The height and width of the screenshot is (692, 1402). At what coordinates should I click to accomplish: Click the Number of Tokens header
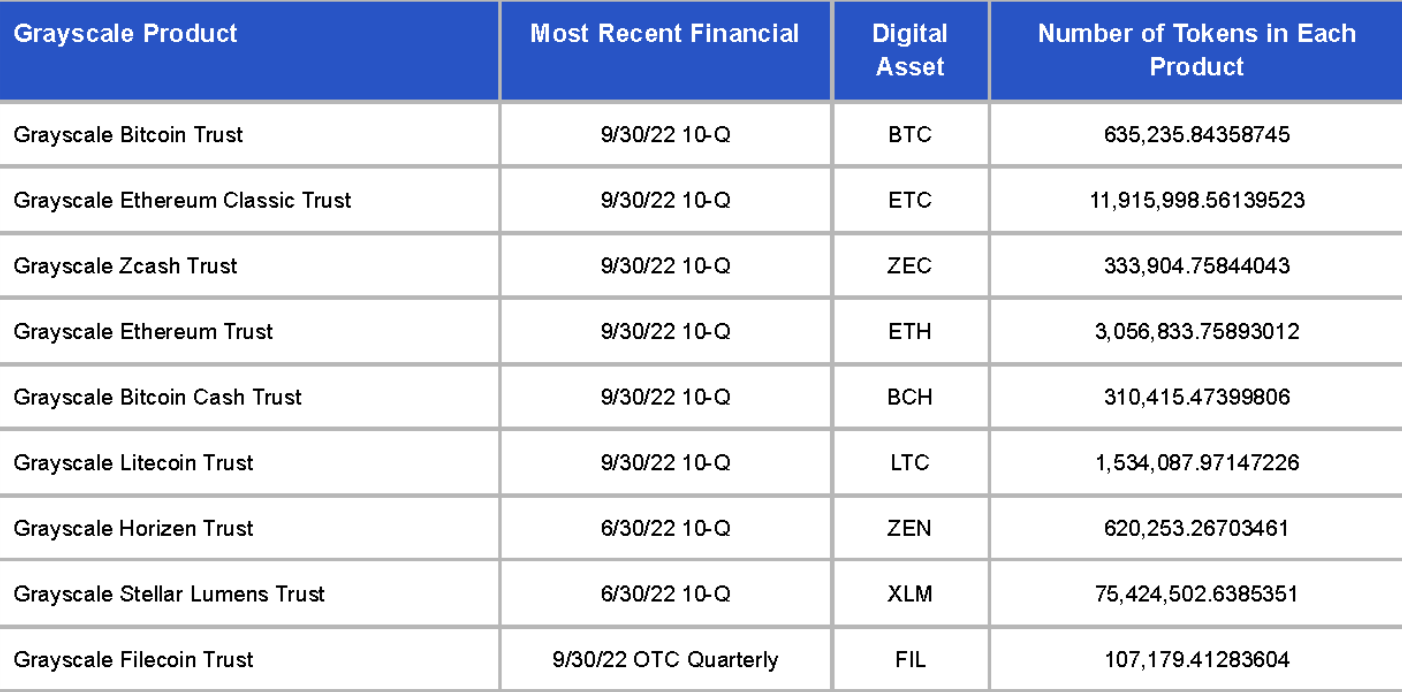(1196, 50)
